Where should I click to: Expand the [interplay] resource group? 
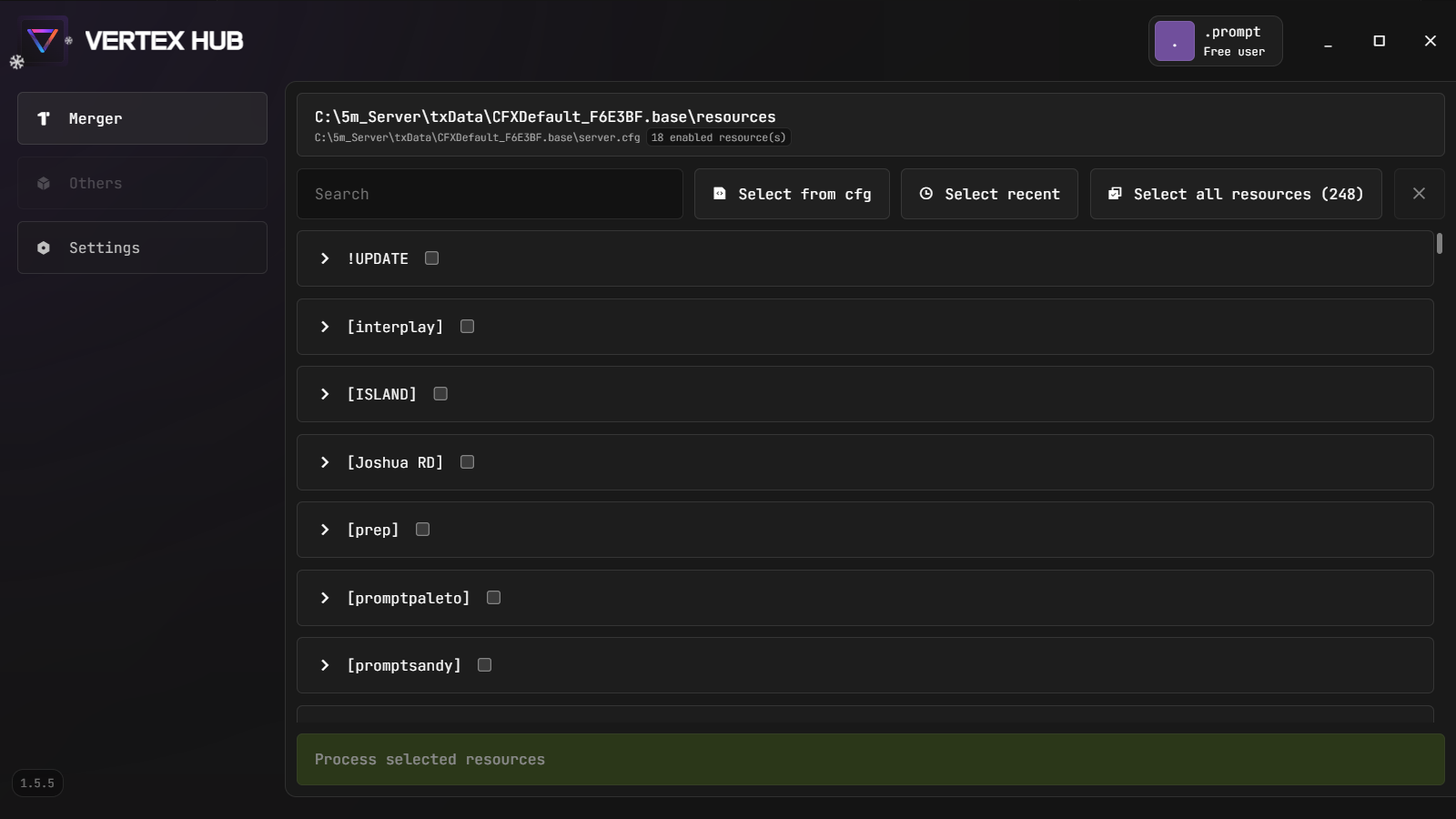pos(325,327)
